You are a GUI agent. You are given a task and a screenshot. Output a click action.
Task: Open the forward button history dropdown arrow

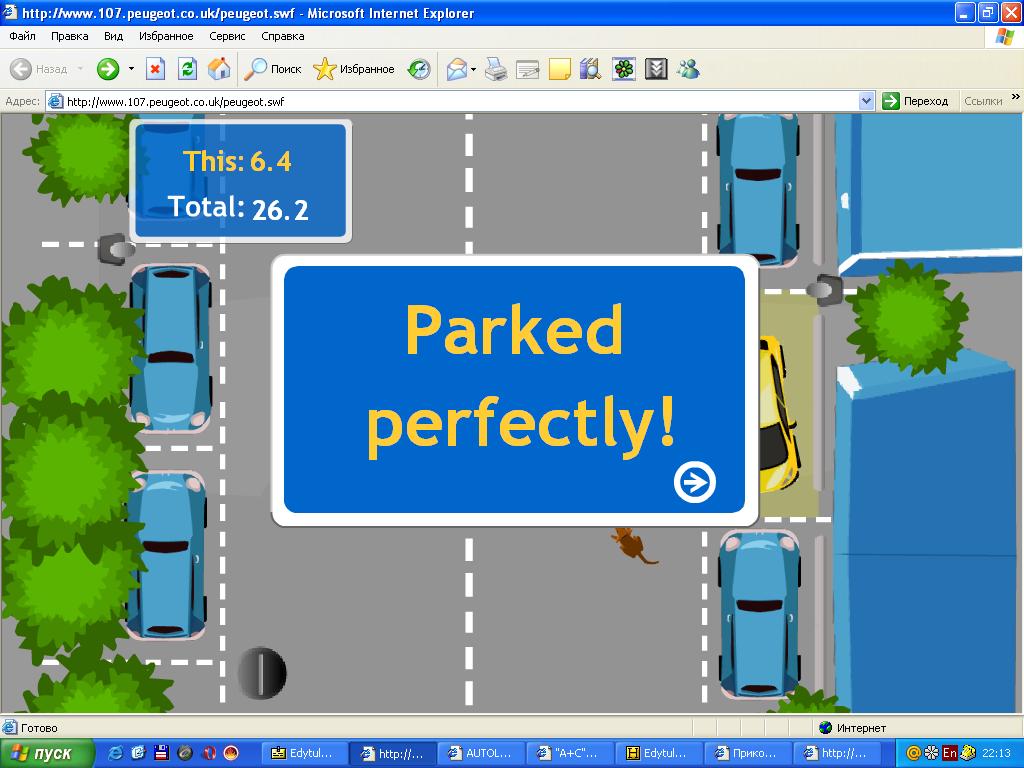tap(131, 69)
